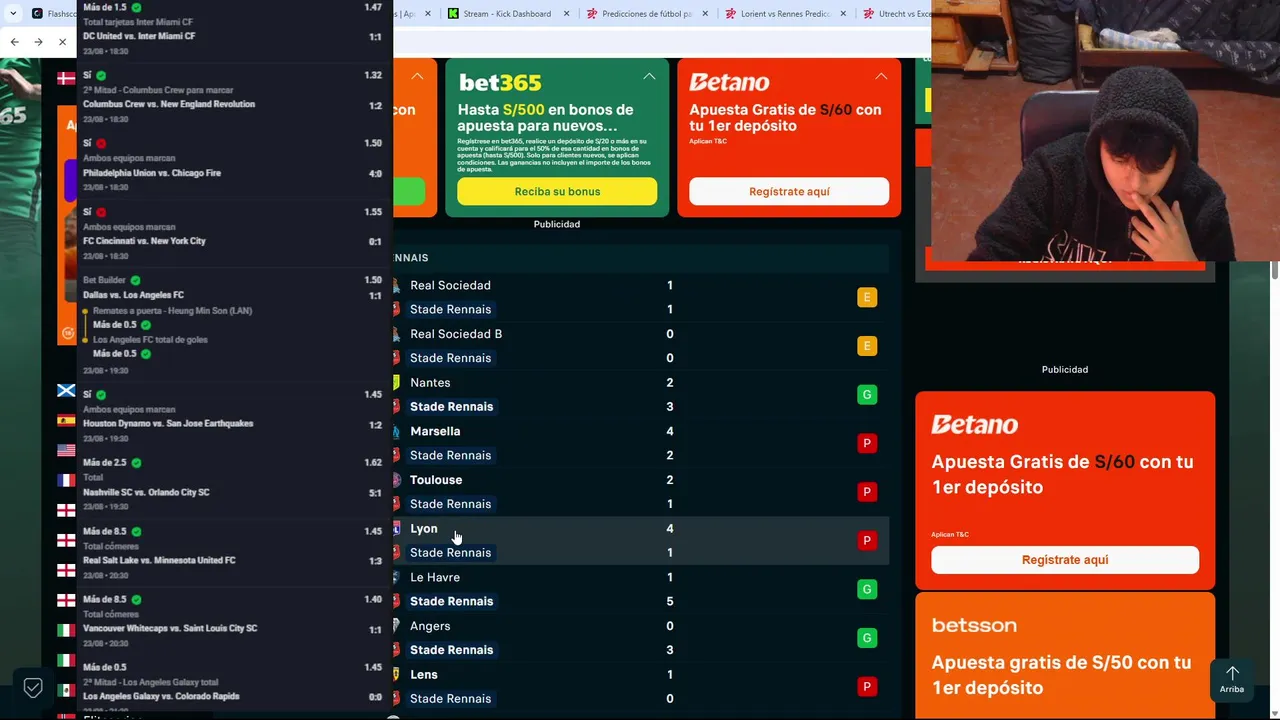The width and height of the screenshot is (1280, 720).
Task: Open the DC United vs. Inter Miami CF bet
Action: [x=139, y=36]
